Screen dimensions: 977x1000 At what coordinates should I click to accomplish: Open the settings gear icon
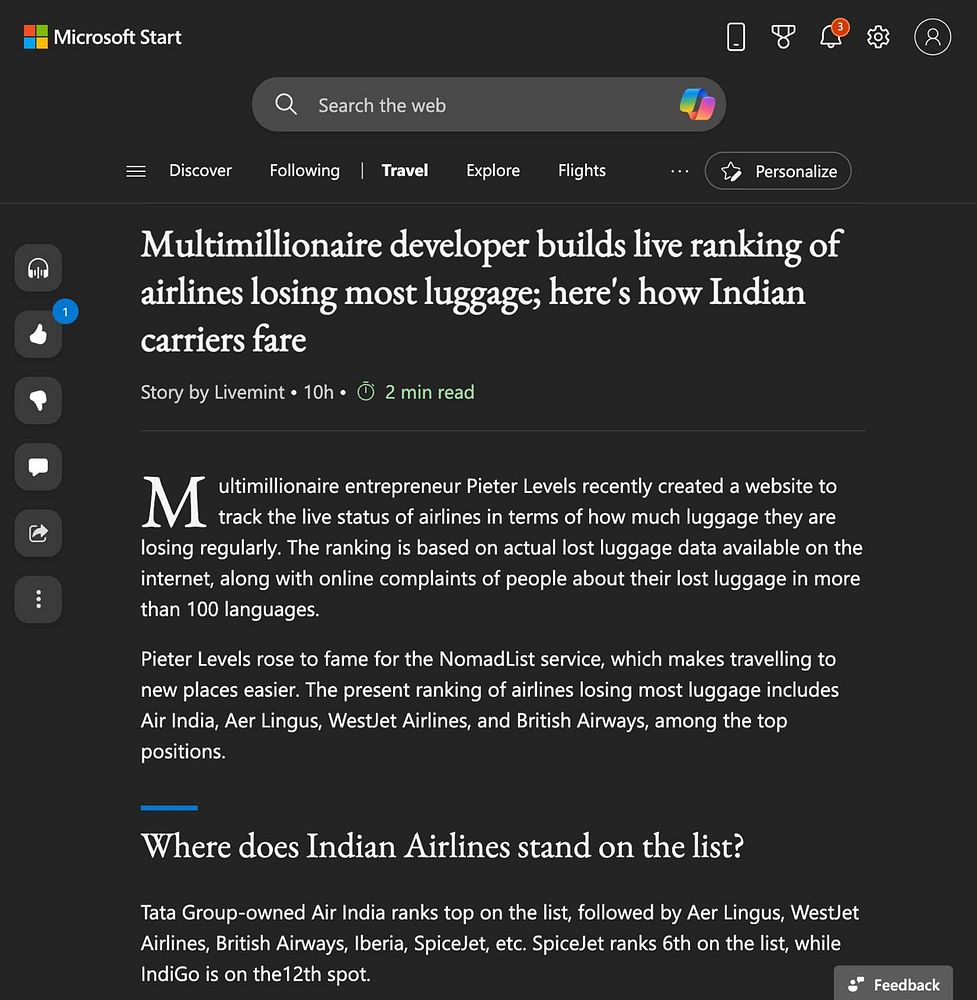pyautogui.click(x=878, y=37)
